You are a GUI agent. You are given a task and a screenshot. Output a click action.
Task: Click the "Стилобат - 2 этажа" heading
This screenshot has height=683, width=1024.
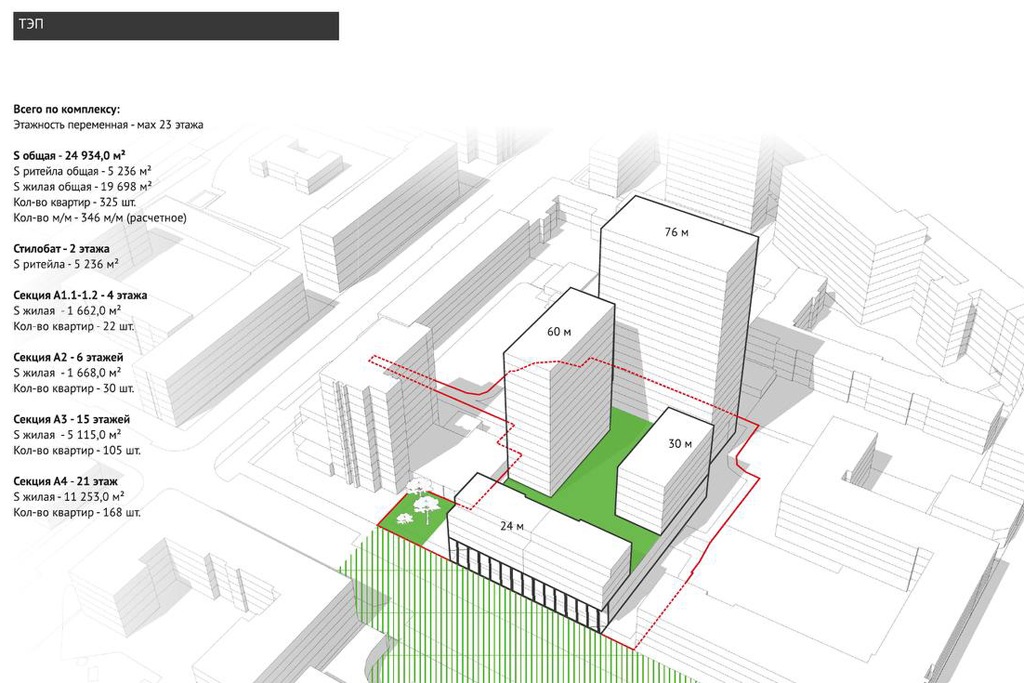coord(62,248)
